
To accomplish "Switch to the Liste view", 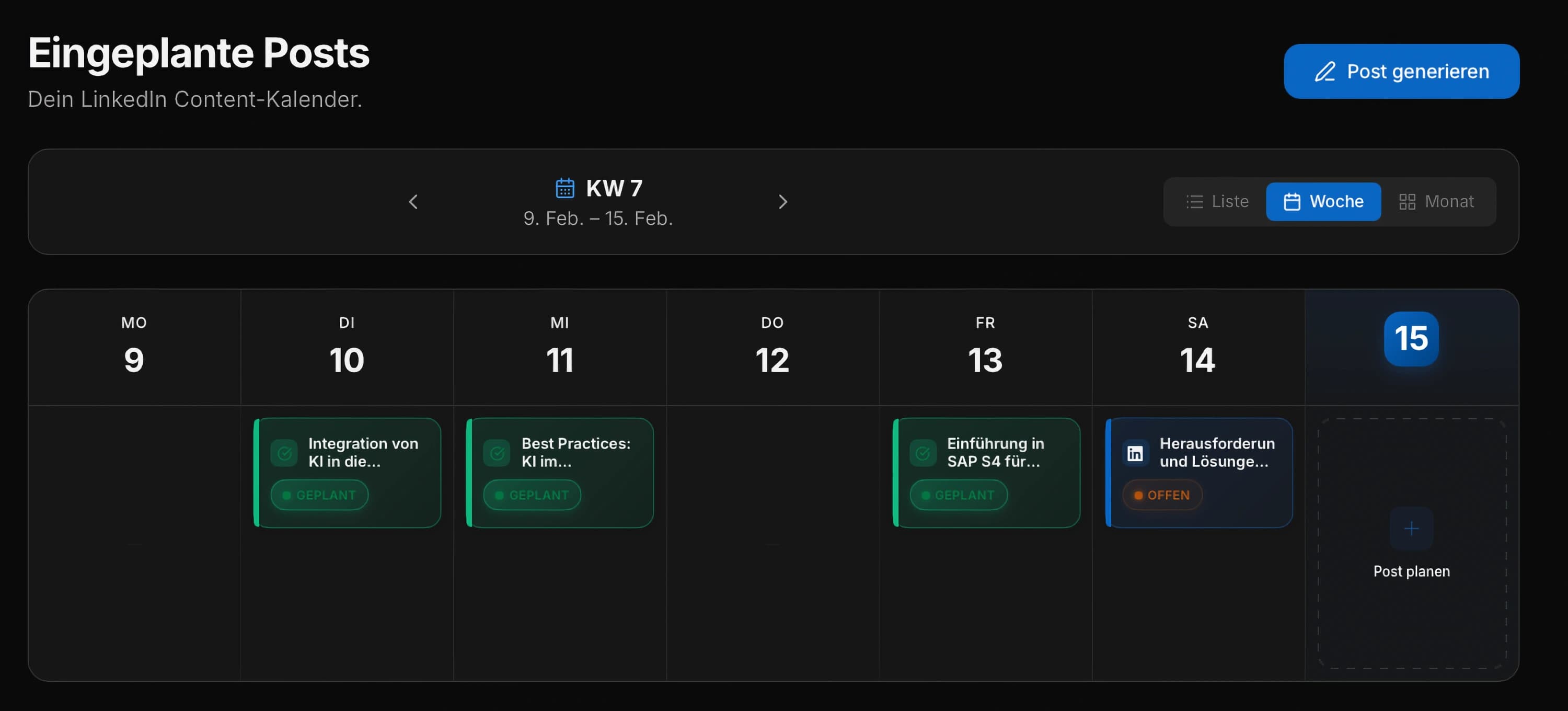I will tap(1217, 201).
